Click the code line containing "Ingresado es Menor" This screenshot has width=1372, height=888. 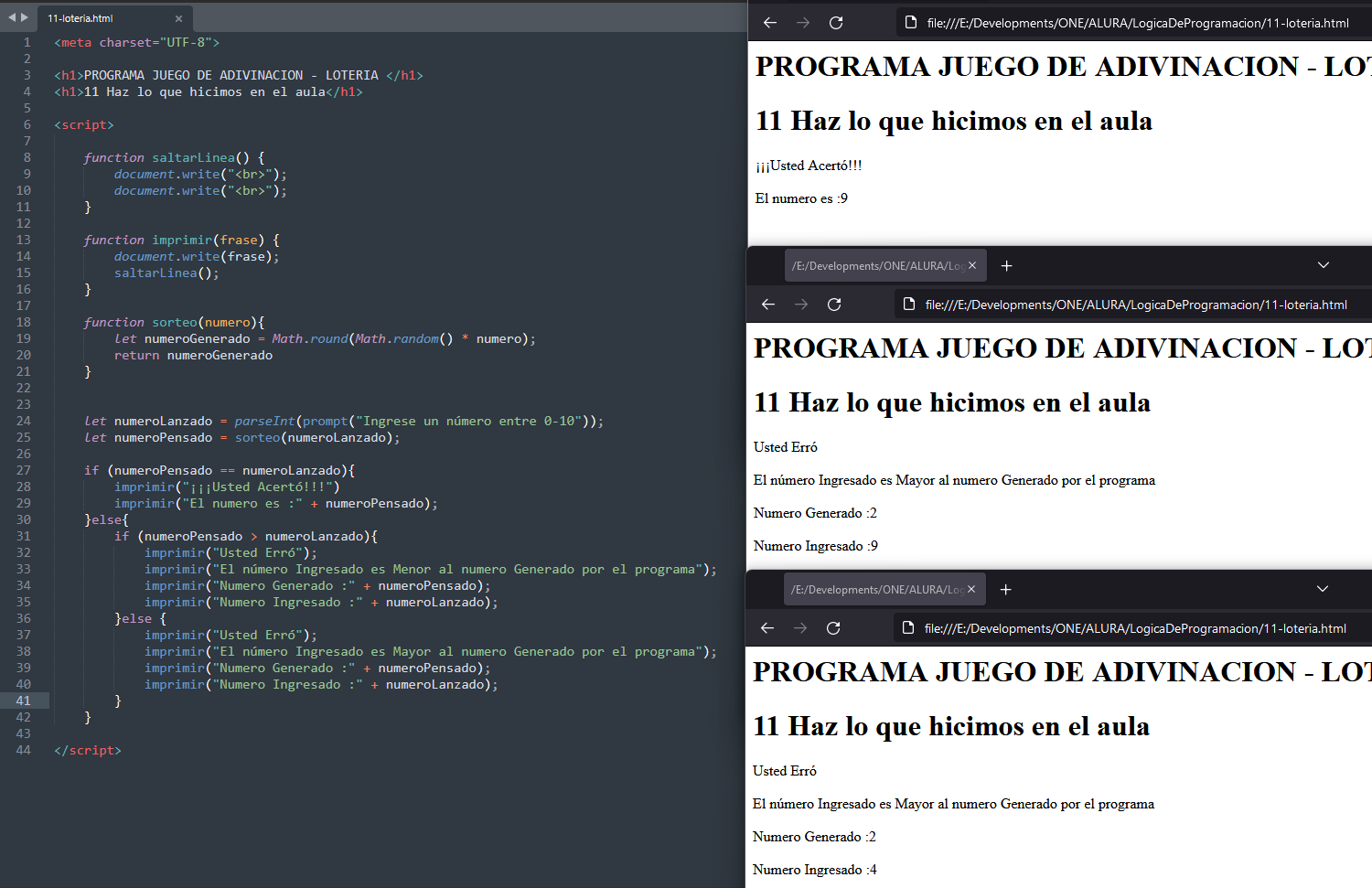(430, 569)
